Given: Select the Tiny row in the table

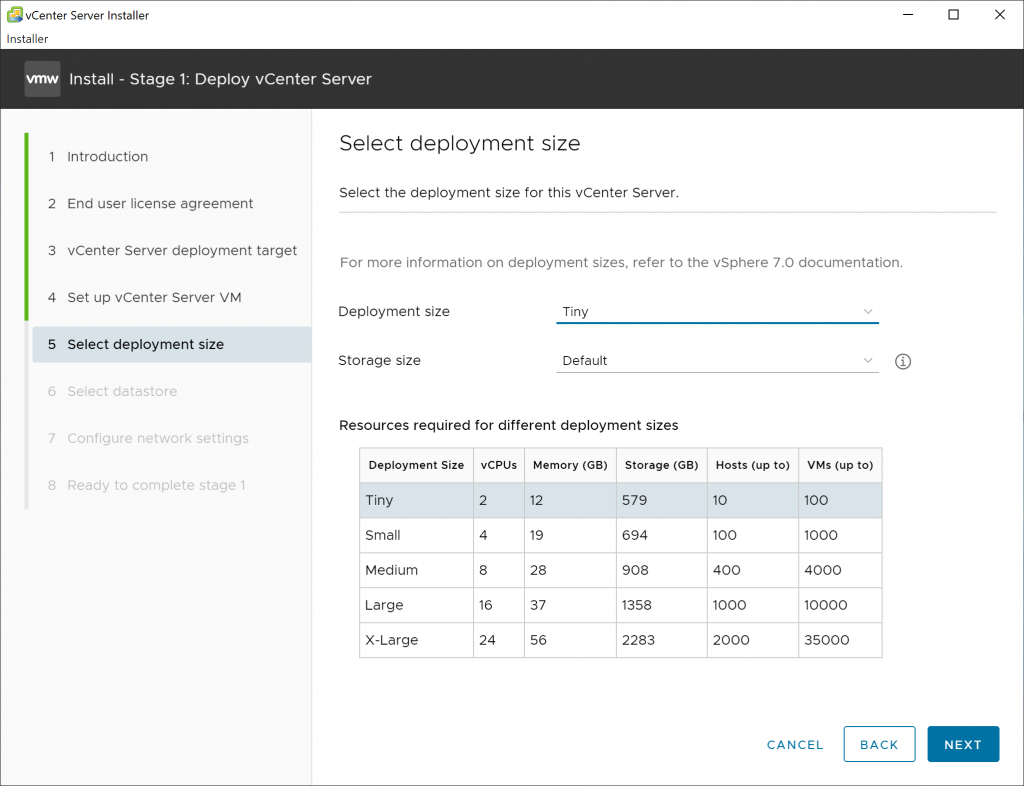Looking at the screenshot, I should click(x=620, y=500).
